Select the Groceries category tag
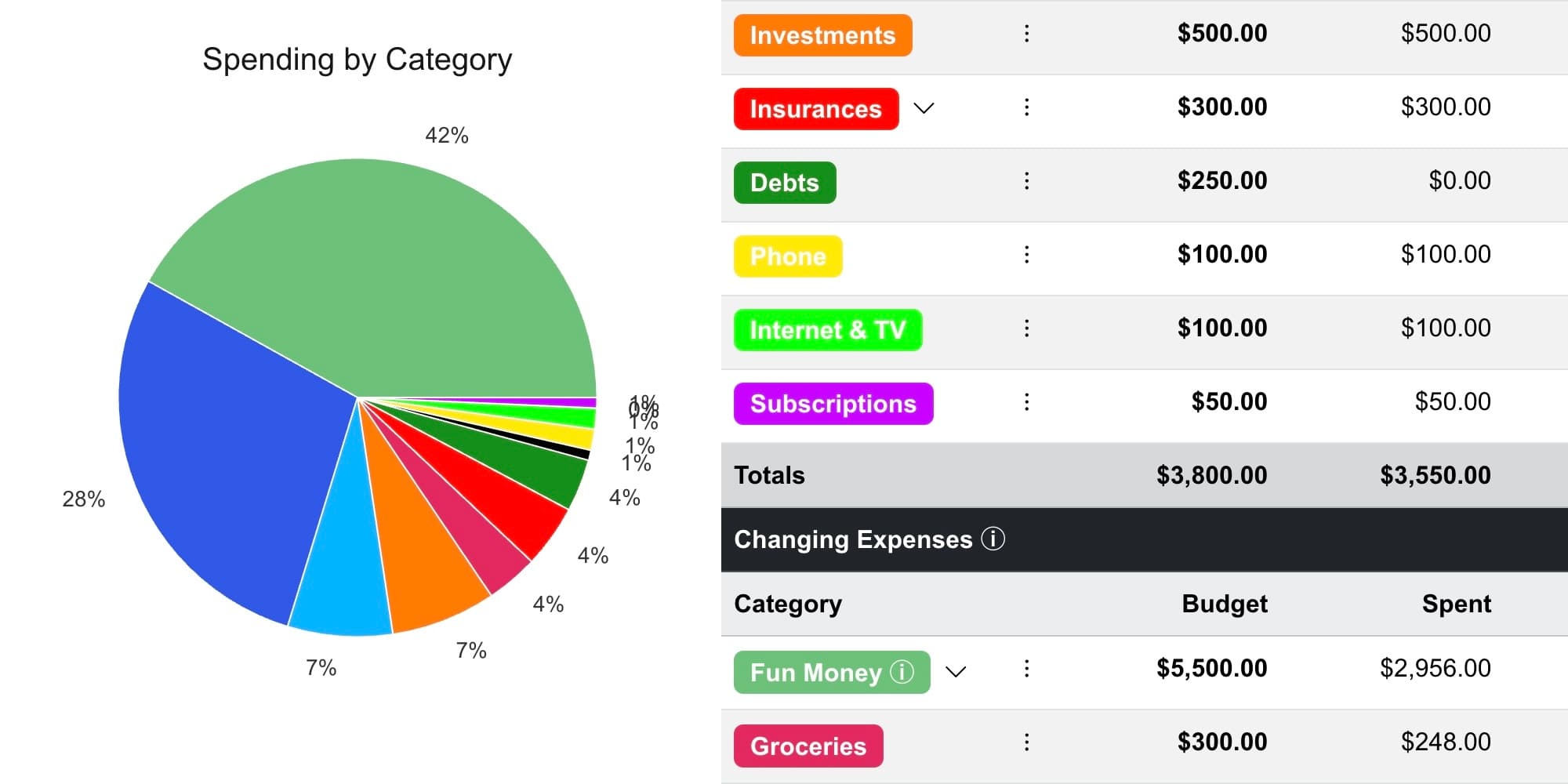The image size is (1568, 784). [808, 746]
